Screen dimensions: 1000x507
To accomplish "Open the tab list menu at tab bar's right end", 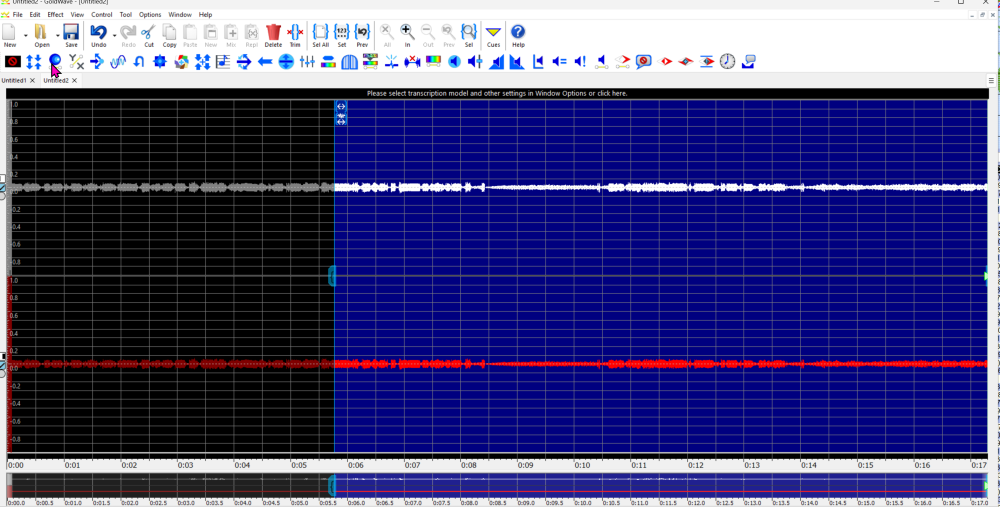I will (992, 80).
